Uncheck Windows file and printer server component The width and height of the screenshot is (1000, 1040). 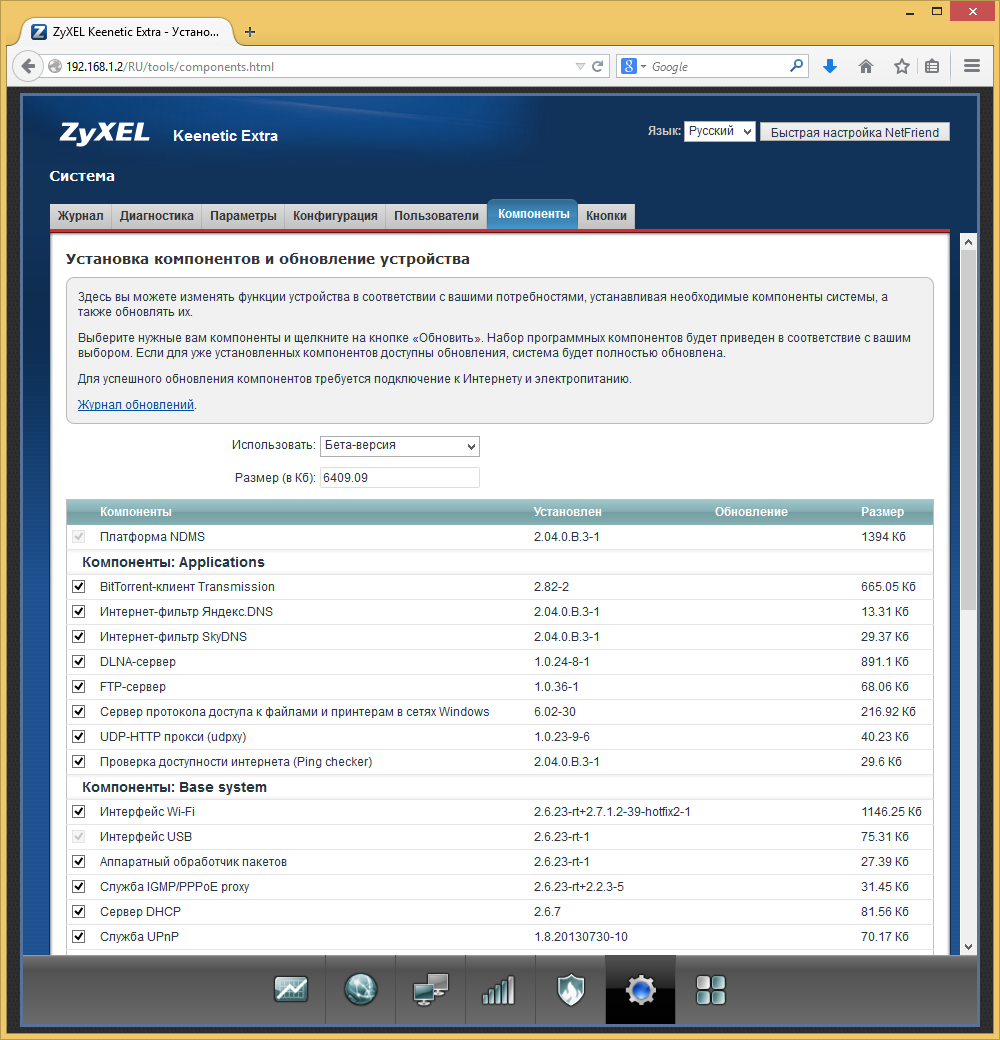[79, 712]
